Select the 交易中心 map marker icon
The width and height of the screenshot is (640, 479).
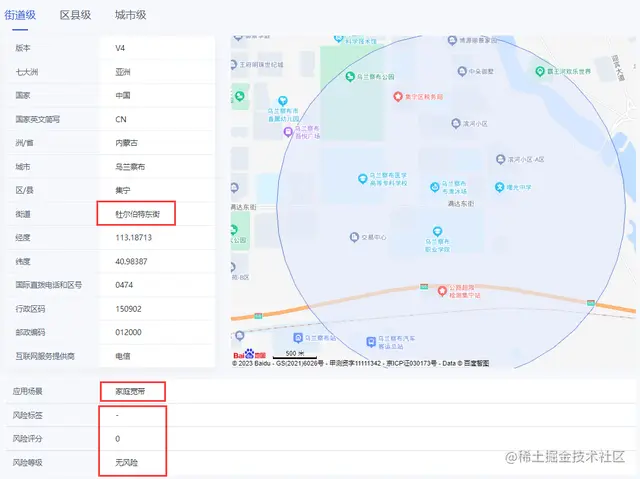(x=354, y=237)
